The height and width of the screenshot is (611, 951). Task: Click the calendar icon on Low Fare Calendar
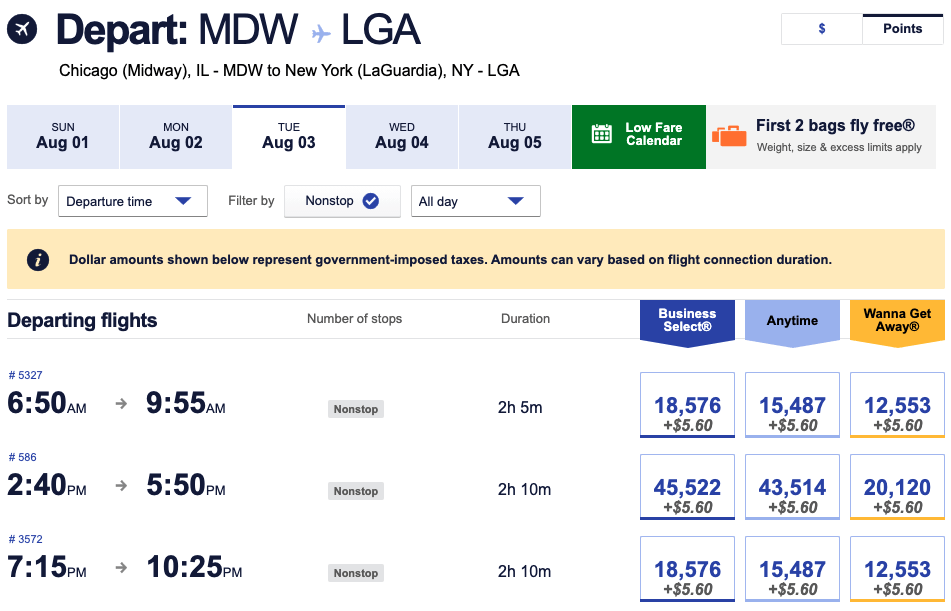click(601, 134)
